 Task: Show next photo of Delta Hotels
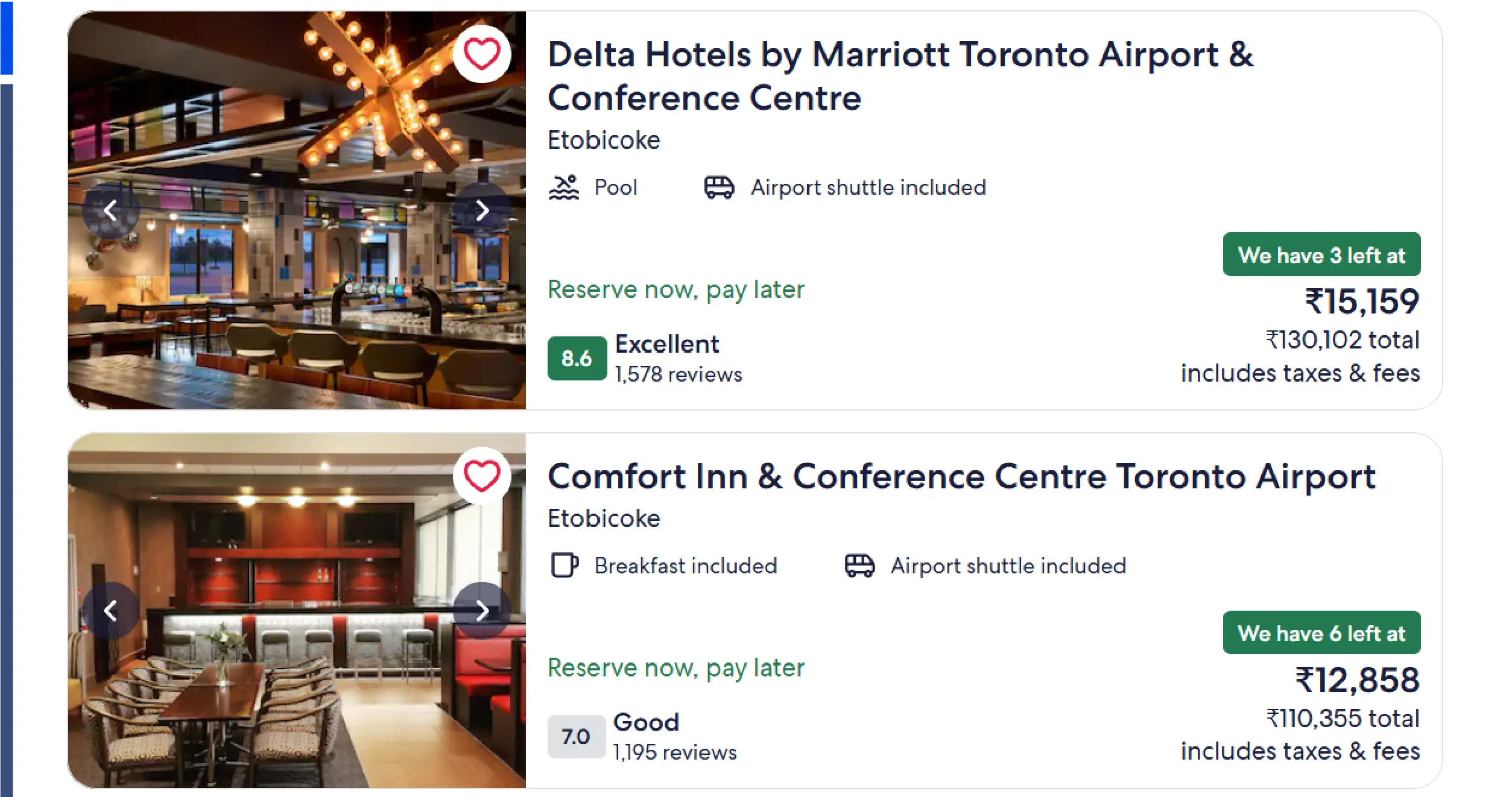click(x=481, y=210)
